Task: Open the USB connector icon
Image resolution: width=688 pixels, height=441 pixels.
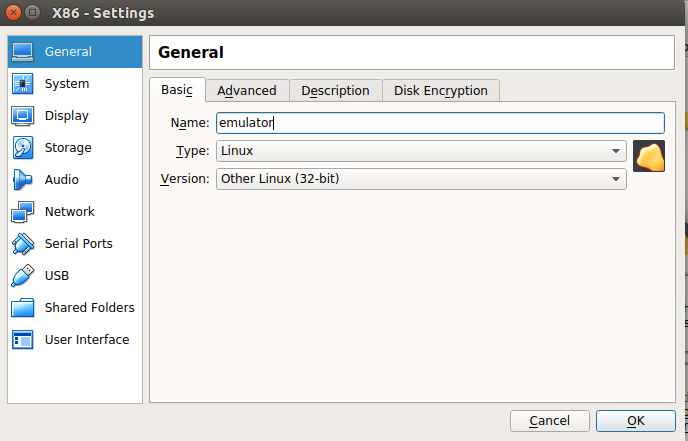Action: 23,276
